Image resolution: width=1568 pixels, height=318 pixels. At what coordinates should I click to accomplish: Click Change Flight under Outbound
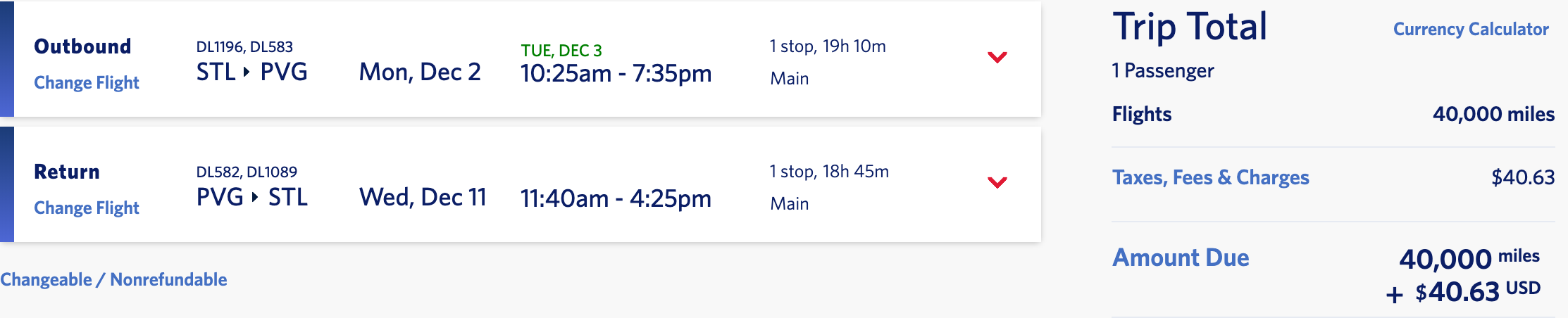[x=87, y=83]
